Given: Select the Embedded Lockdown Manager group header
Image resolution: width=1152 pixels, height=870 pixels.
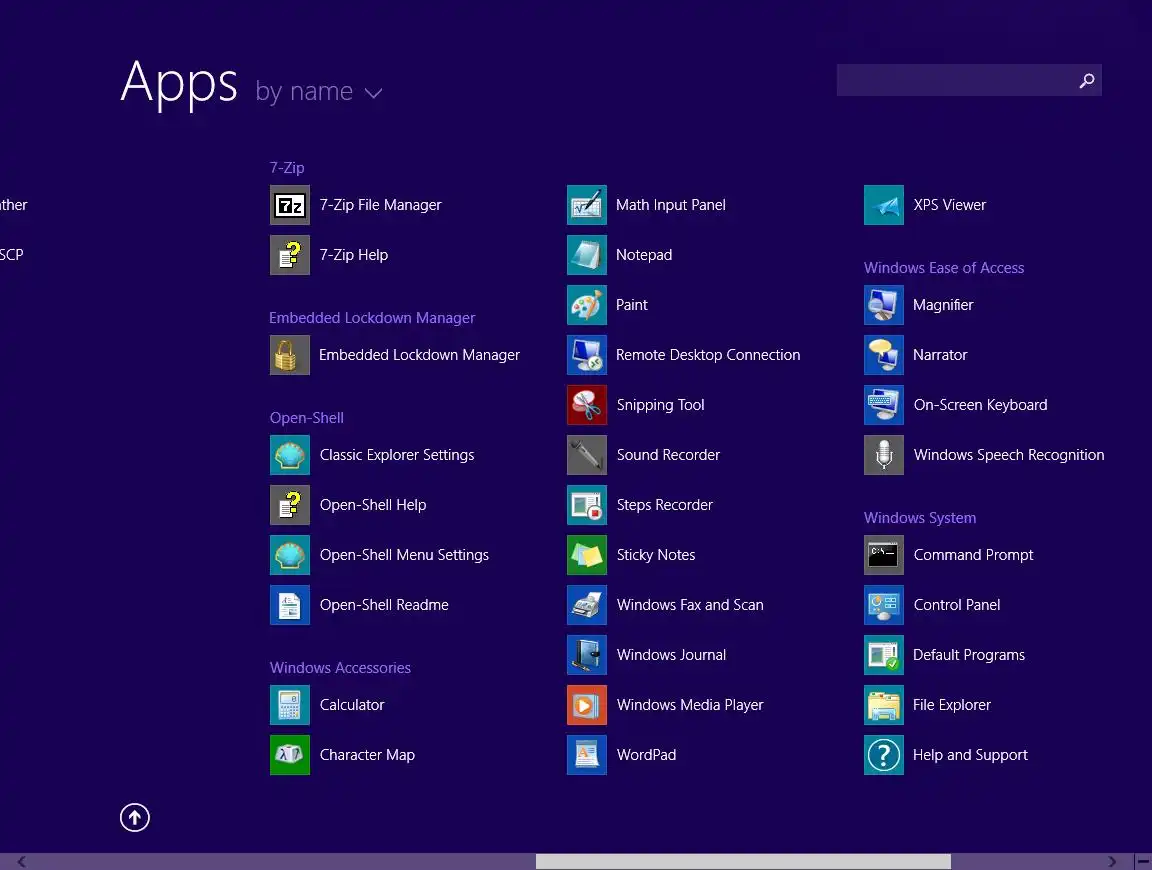Looking at the screenshot, I should tap(372, 317).
